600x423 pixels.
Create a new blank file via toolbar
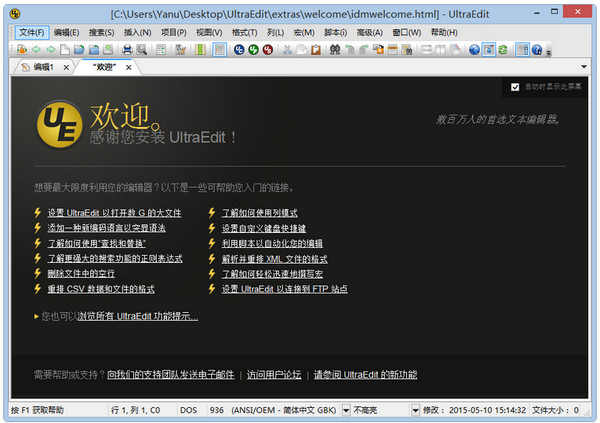coord(65,49)
